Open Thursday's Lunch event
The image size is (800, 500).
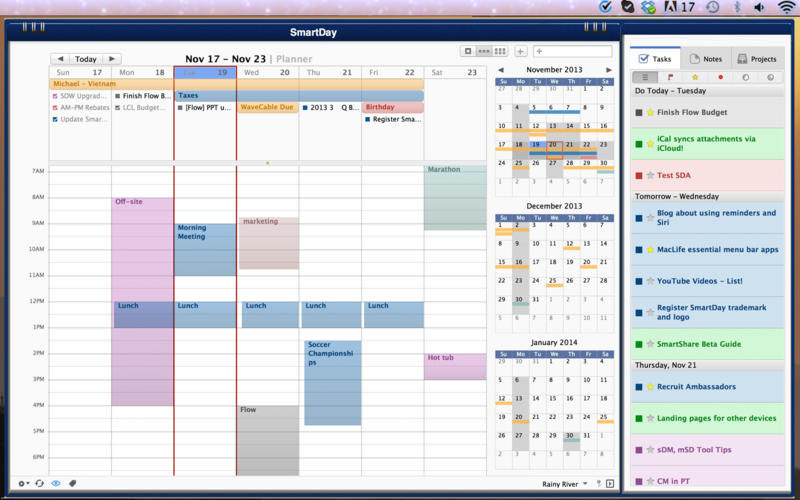pyautogui.click(x=331, y=314)
